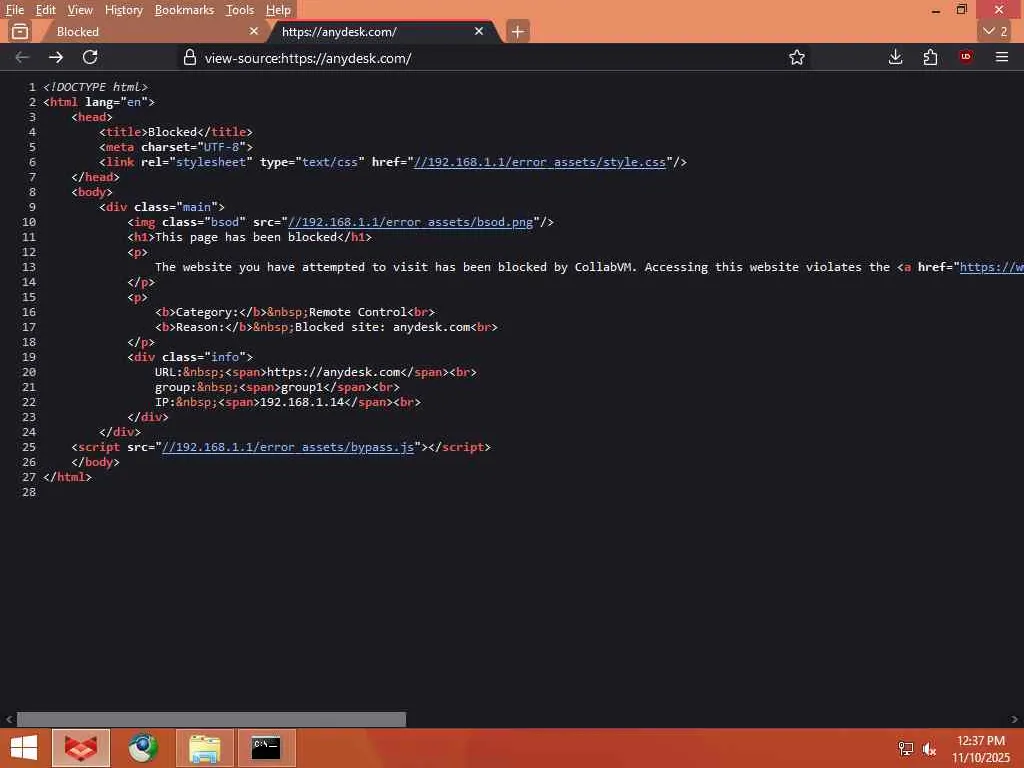Open the Bookmarks menu
Screen dimensions: 1024x768
click(184, 10)
